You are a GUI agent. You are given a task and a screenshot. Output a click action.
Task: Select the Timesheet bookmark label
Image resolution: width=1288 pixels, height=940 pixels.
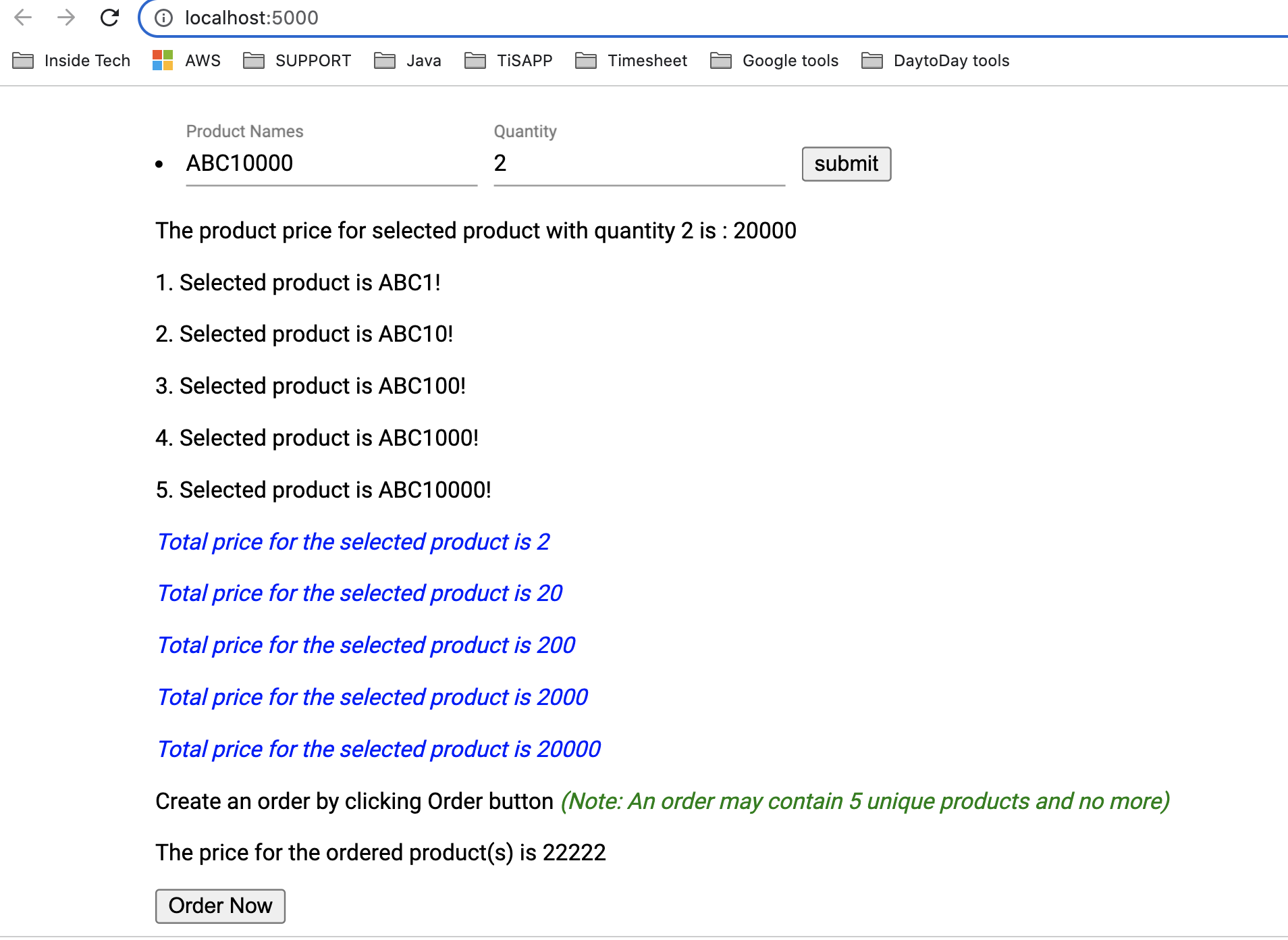tap(647, 60)
